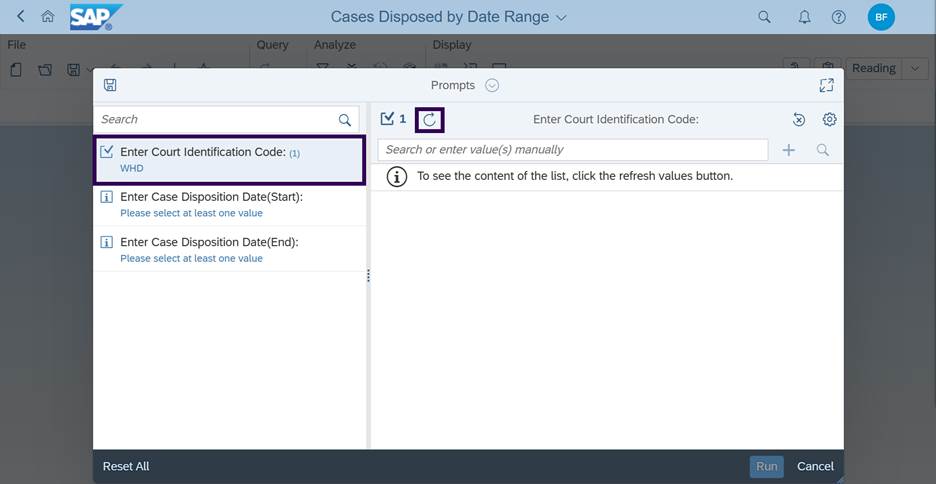Click the new document icon under File

(16, 70)
